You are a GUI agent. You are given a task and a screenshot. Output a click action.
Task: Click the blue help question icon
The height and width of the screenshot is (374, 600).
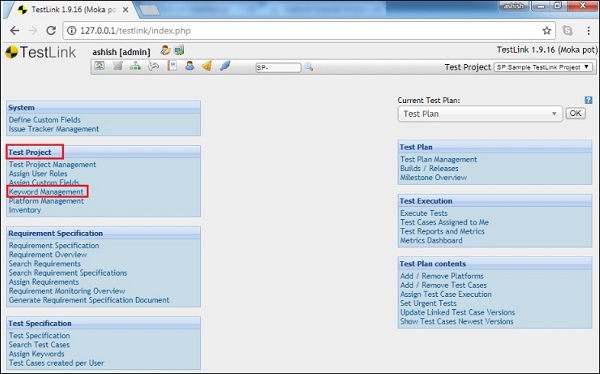click(x=589, y=100)
